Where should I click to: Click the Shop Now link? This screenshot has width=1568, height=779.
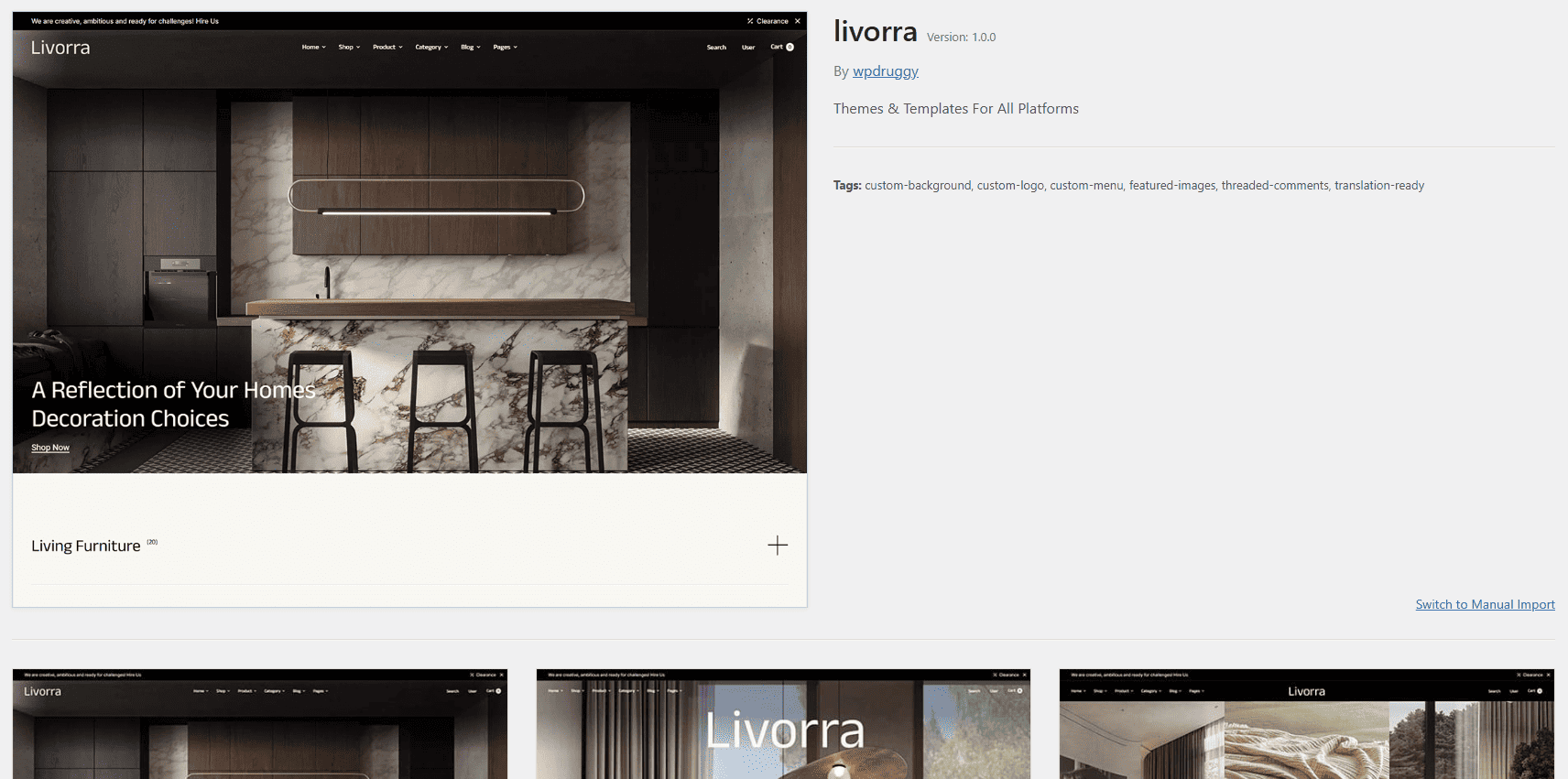coord(50,448)
